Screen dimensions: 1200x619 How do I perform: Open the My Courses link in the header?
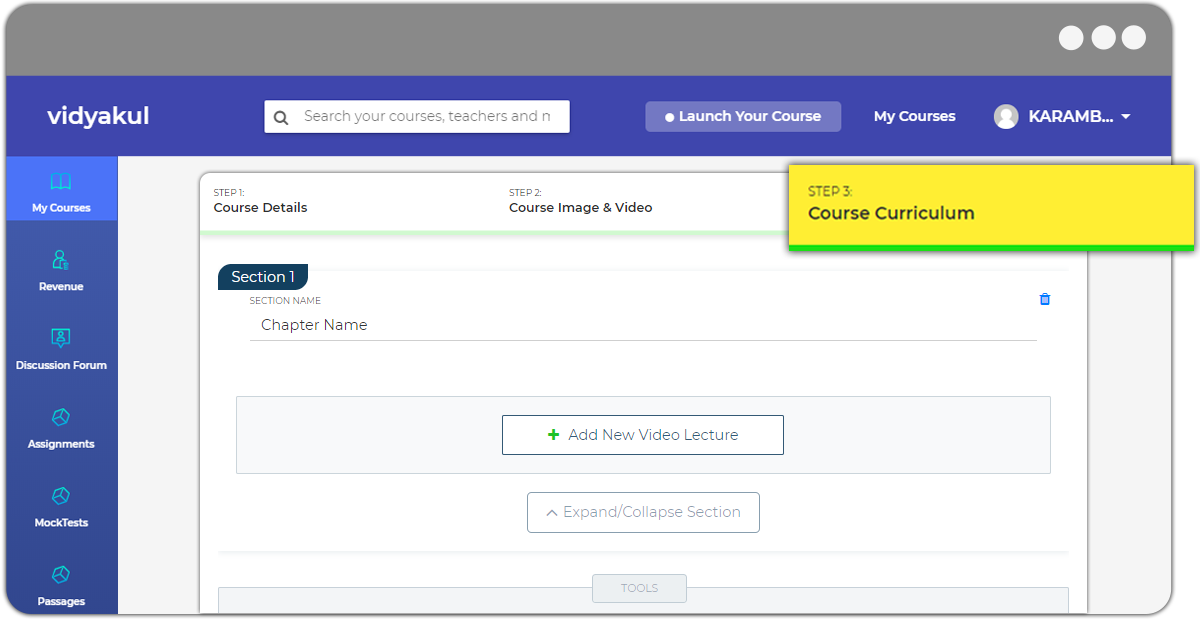[x=914, y=117]
